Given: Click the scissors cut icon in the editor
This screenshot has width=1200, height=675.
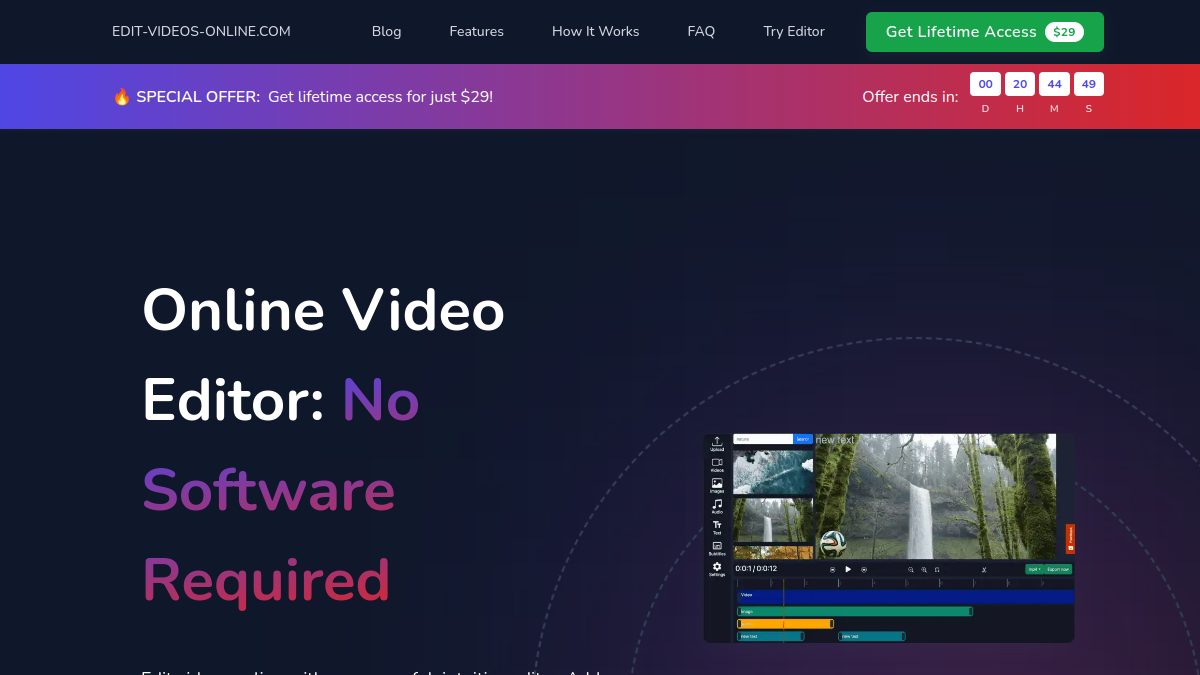Looking at the screenshot, I should 984,570.
